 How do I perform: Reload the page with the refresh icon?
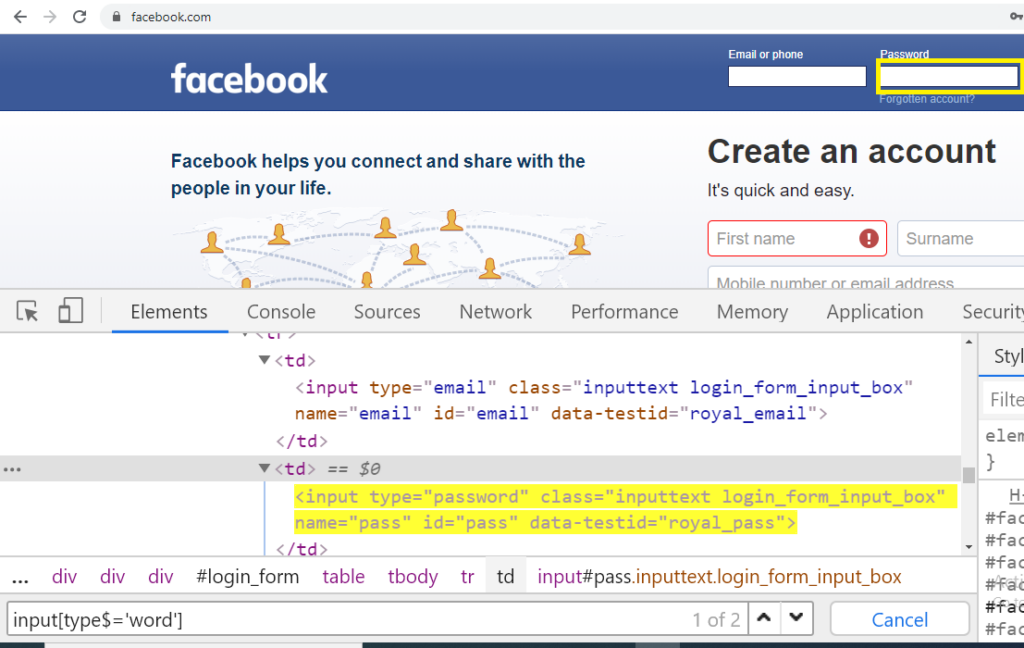click(80, 17)
